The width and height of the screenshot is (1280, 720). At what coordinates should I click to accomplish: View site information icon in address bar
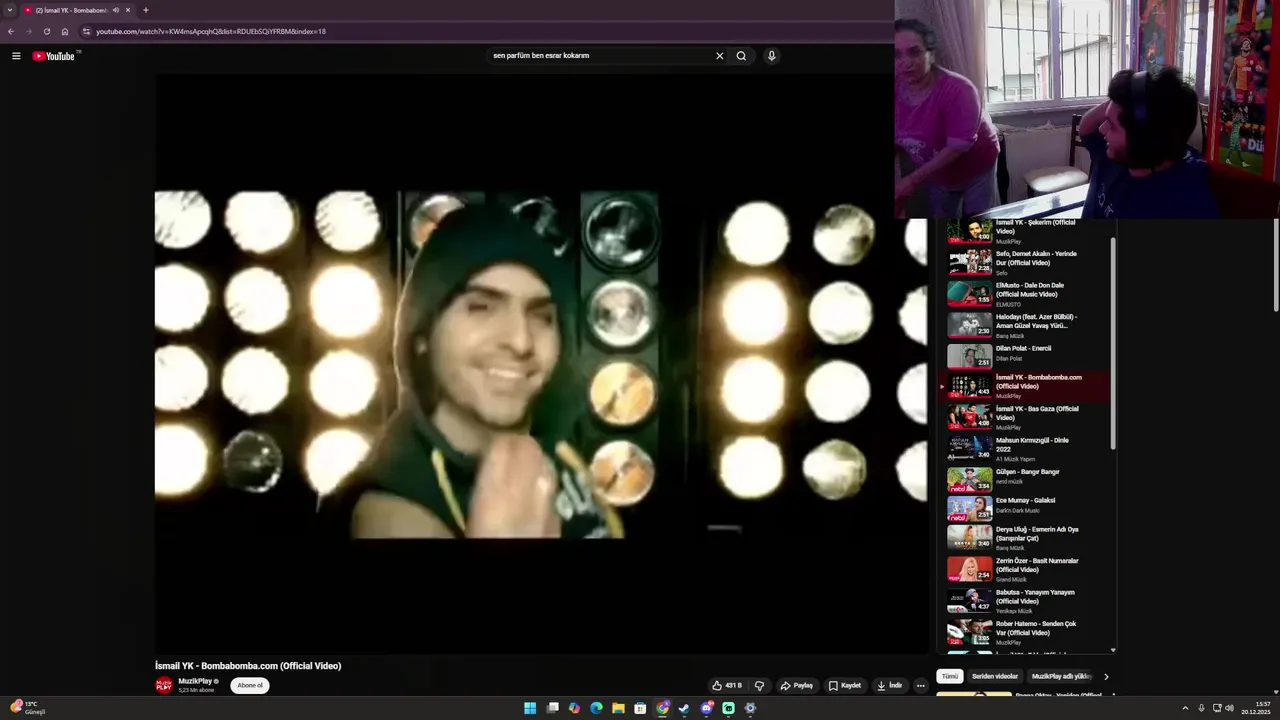pyautogui.click(x=86, y=31)
